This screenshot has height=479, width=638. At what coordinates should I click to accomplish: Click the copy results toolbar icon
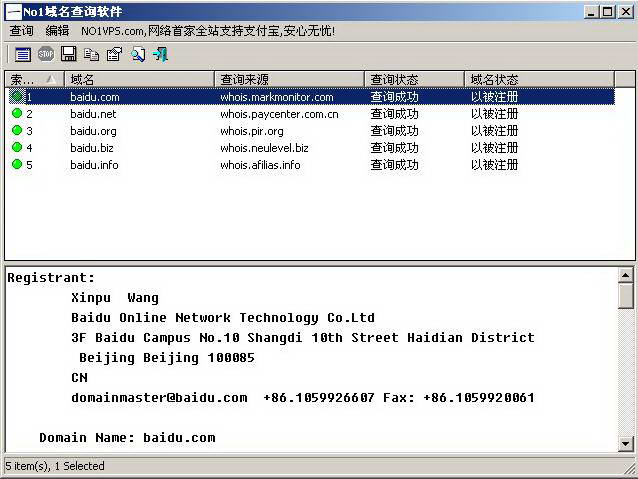91,54
